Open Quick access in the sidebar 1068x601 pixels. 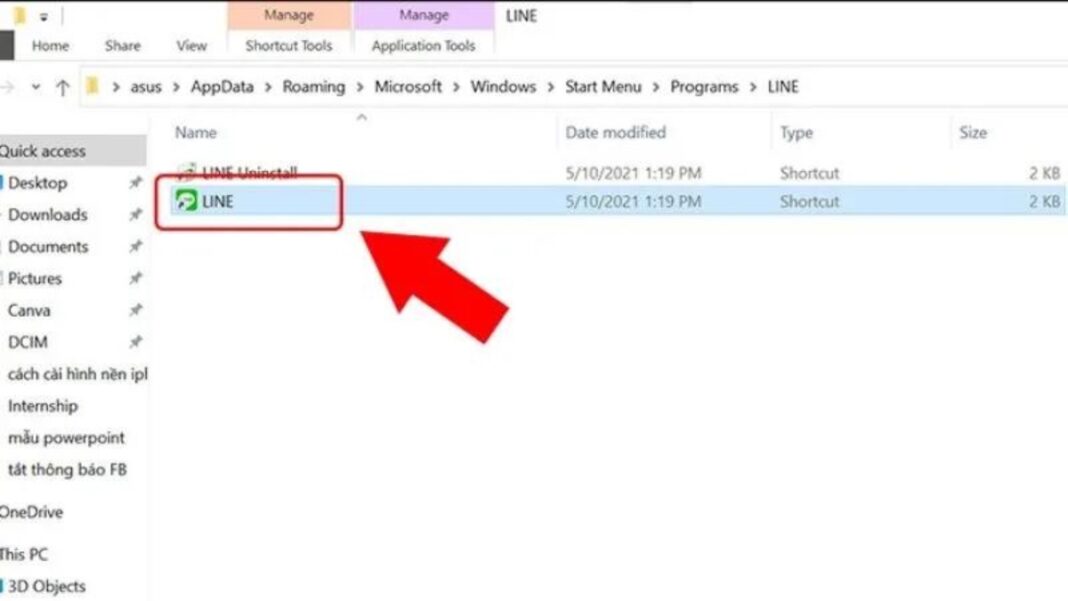click(43, 151)
